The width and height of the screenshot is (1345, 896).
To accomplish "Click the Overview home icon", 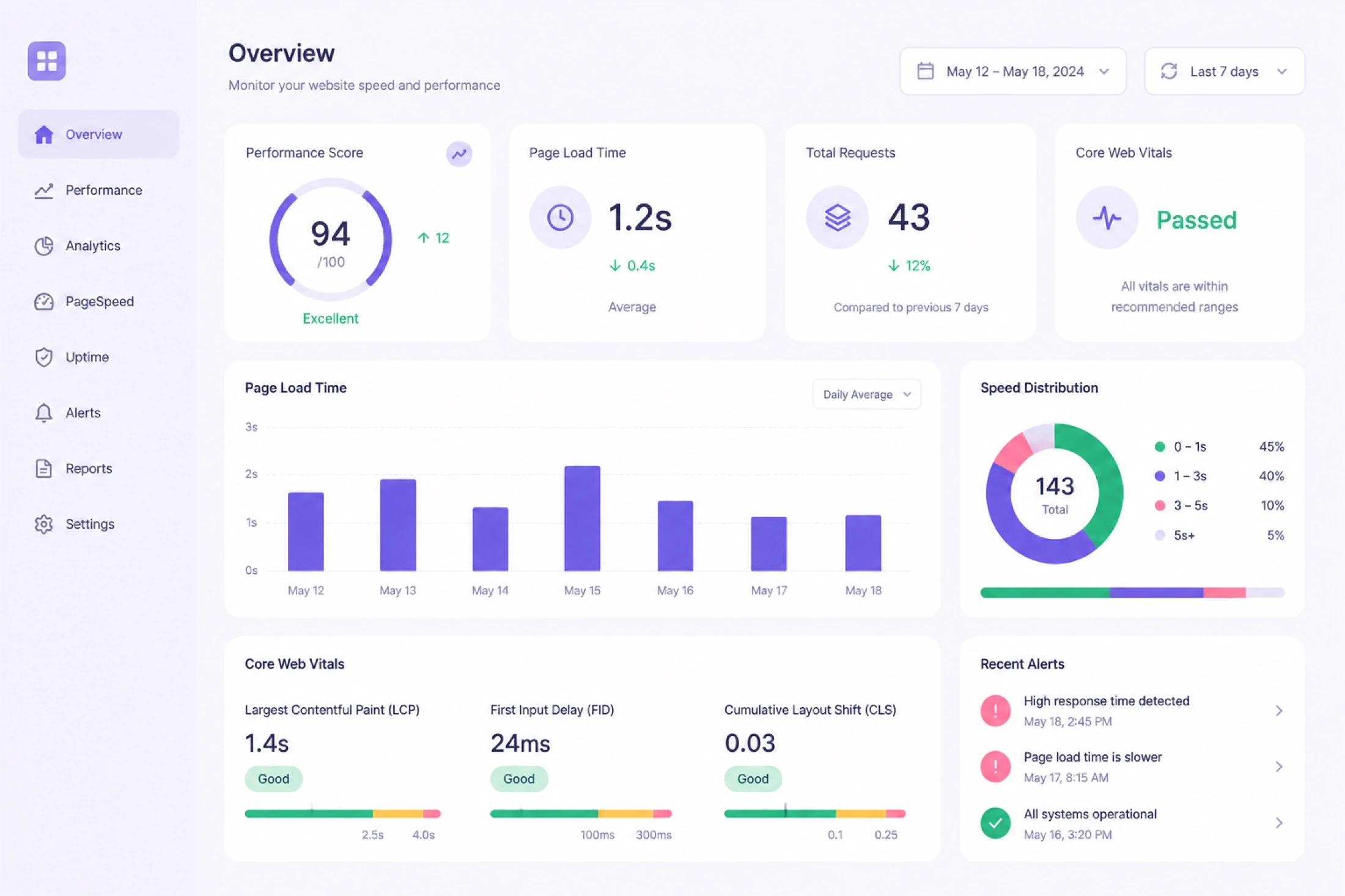I will (44, 134).
